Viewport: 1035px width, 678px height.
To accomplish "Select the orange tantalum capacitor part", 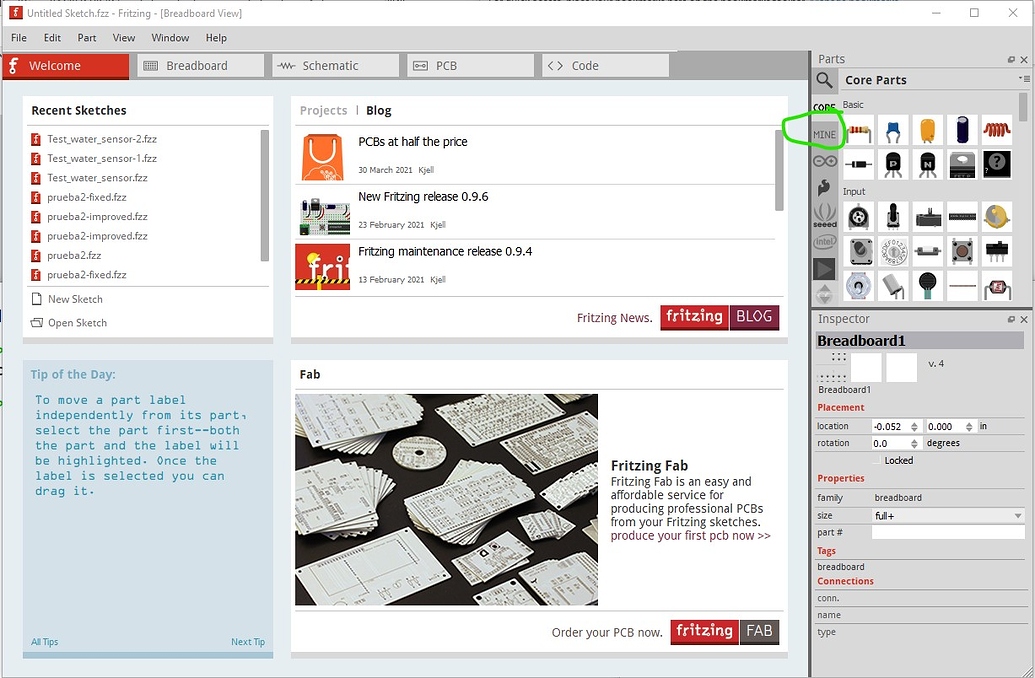I will tap(927, 130).
